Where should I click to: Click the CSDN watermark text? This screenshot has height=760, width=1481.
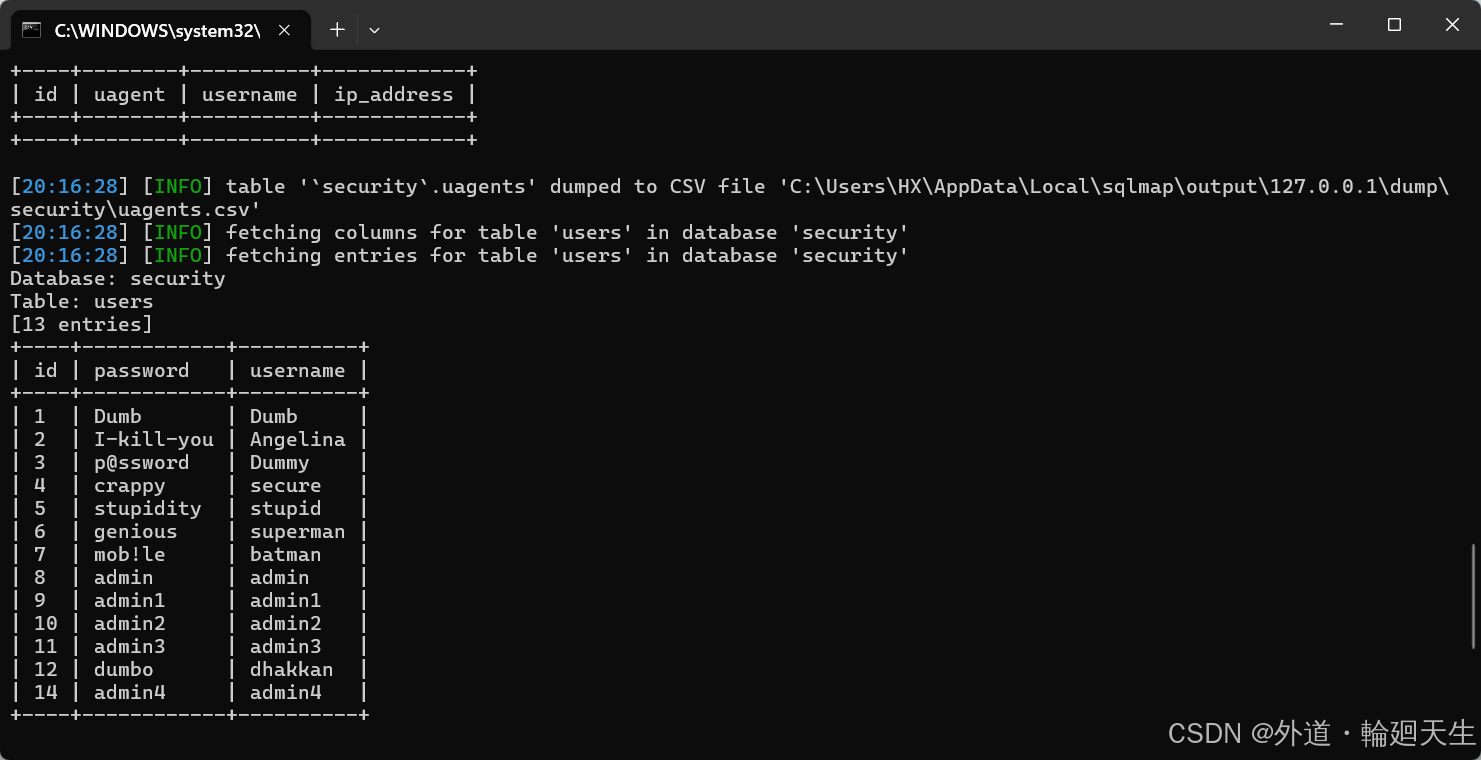click(x=1320, y=734)
